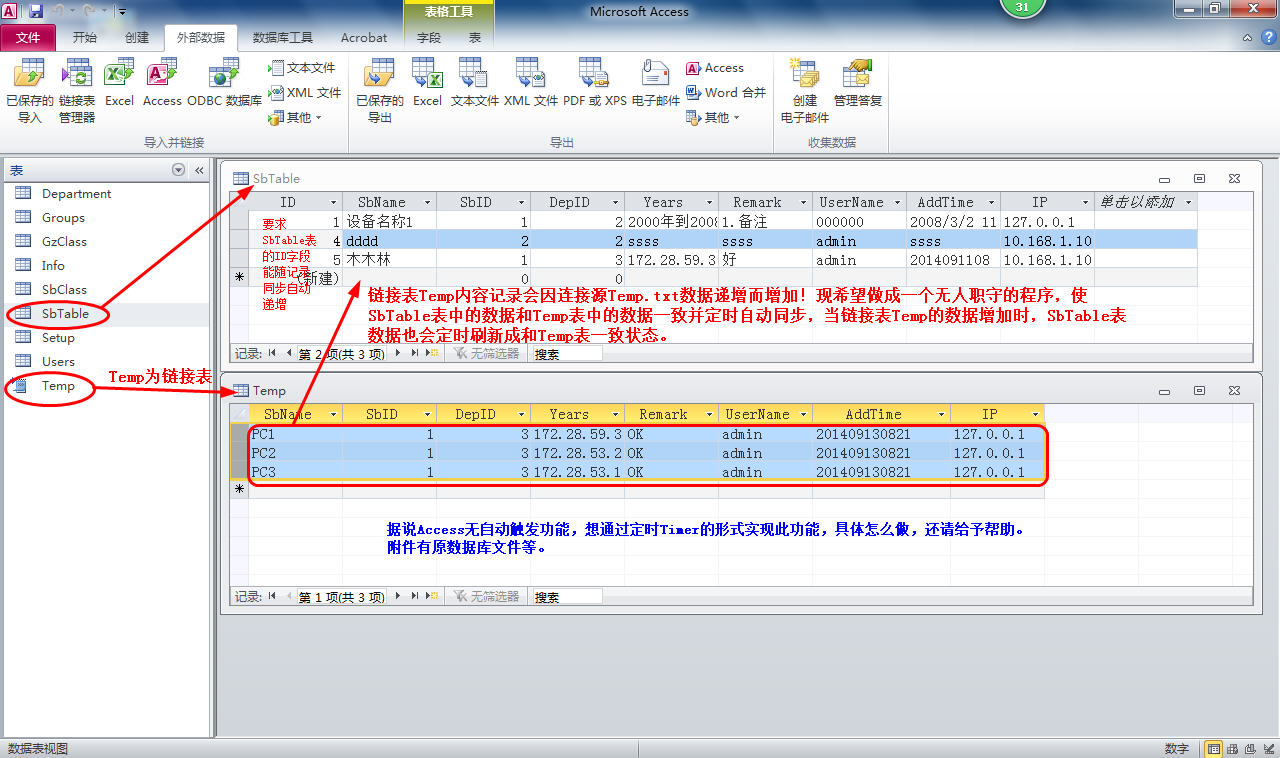
Task: Open AddTime column dropdown in Temp table
Action: (941, 414)
